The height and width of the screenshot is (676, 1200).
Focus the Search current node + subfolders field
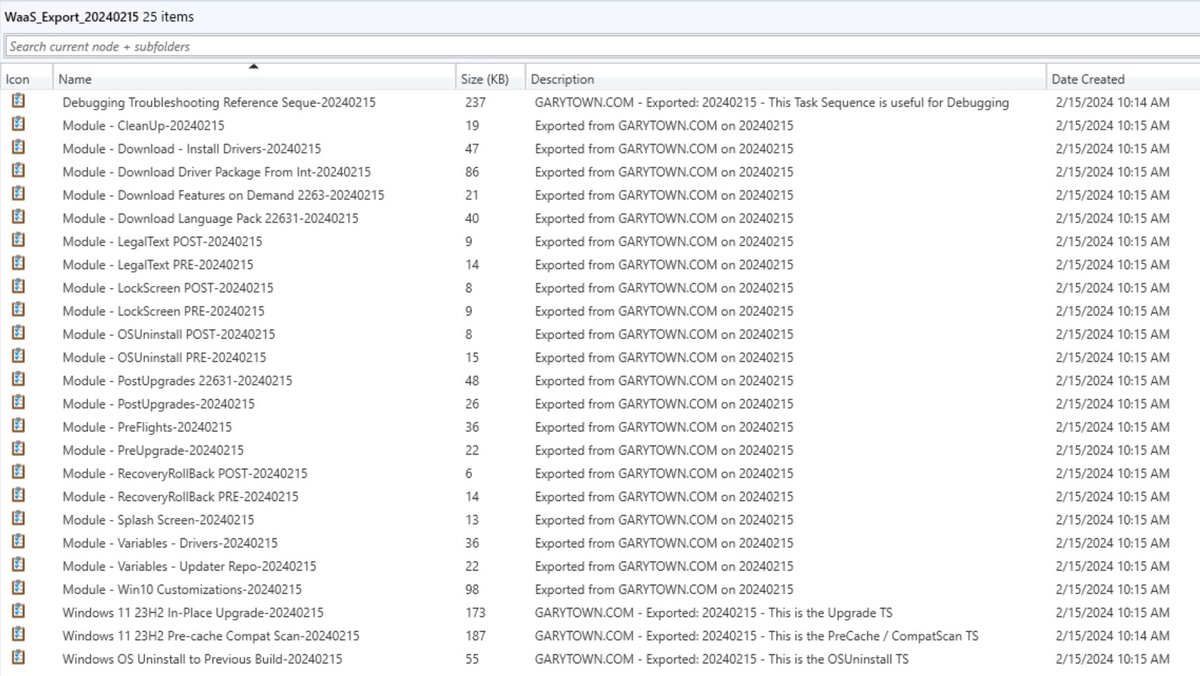click(600, 46)
